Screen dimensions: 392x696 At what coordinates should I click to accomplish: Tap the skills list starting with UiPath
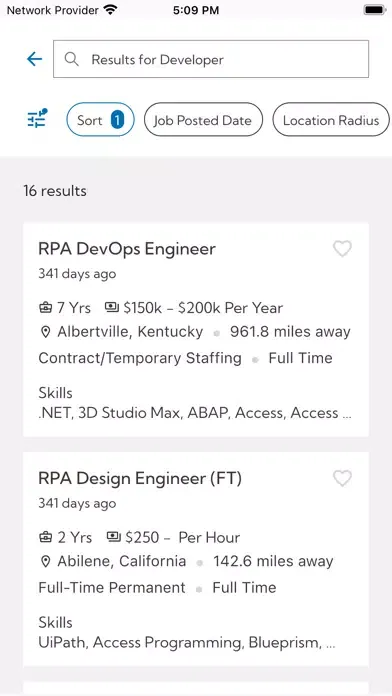187,642
